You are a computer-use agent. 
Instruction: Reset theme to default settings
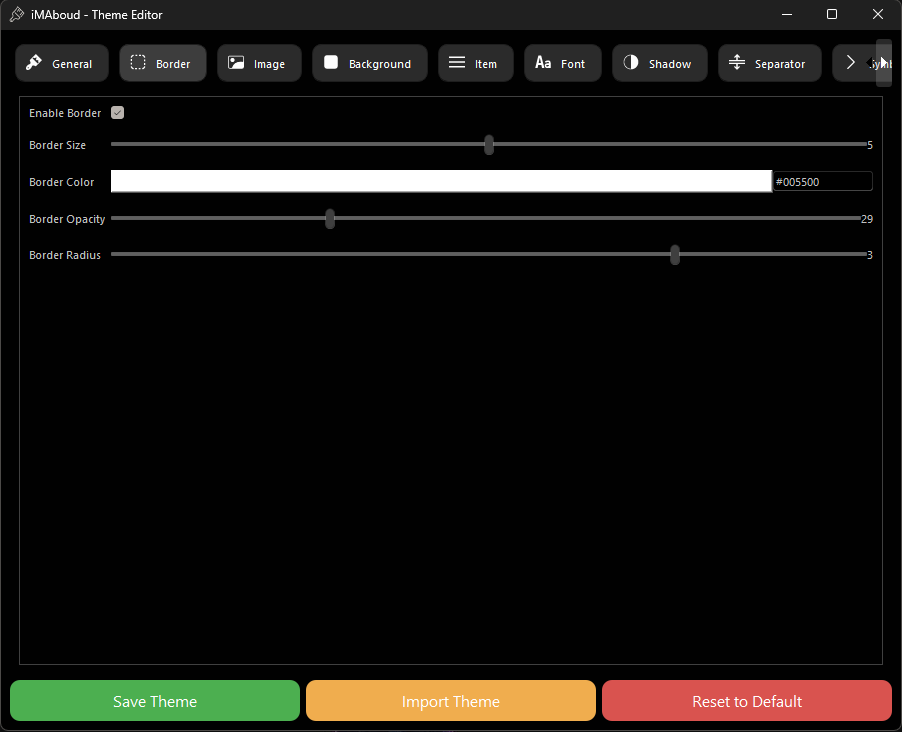pos(746,700)
